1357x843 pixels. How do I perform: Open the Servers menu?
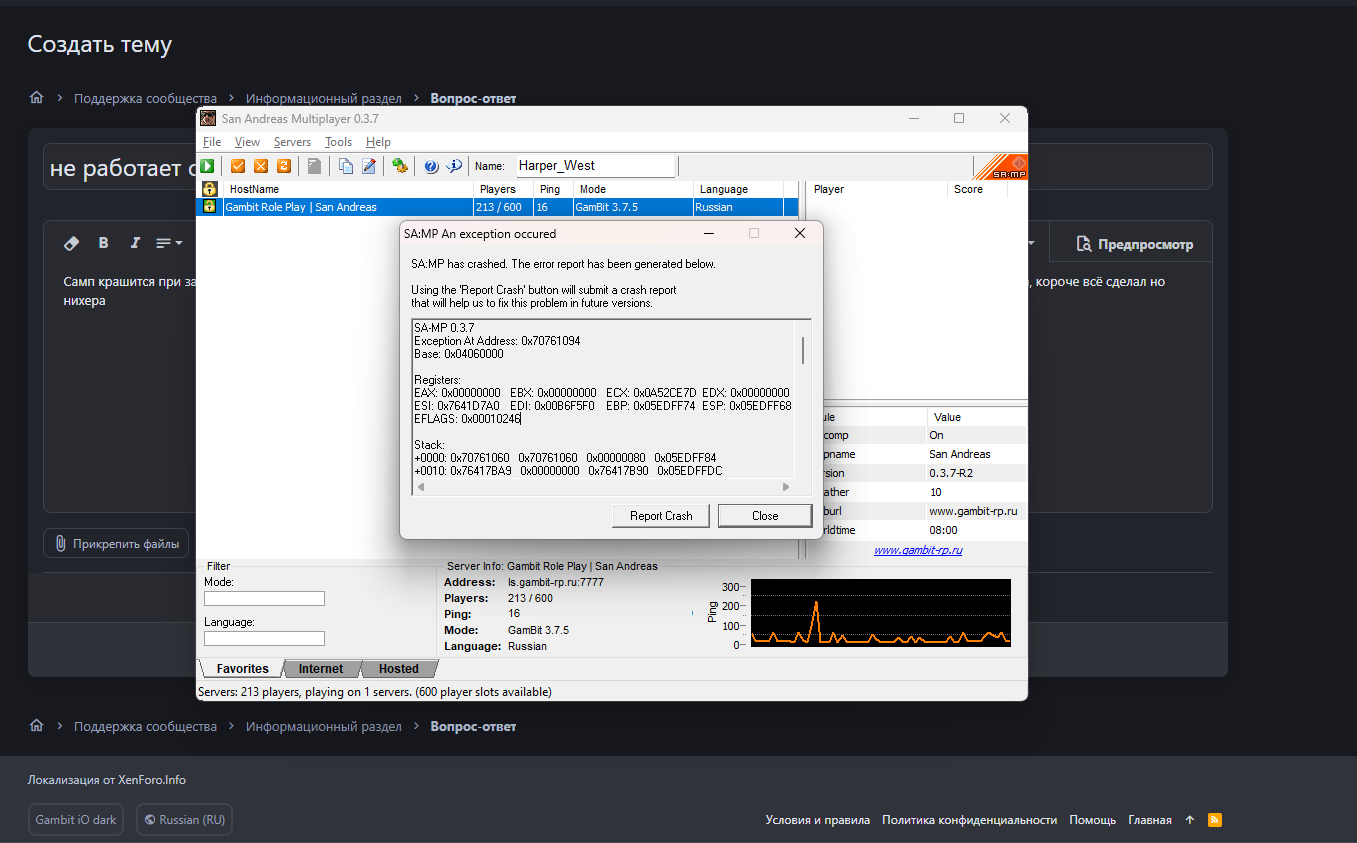click(x=292, y=142)
